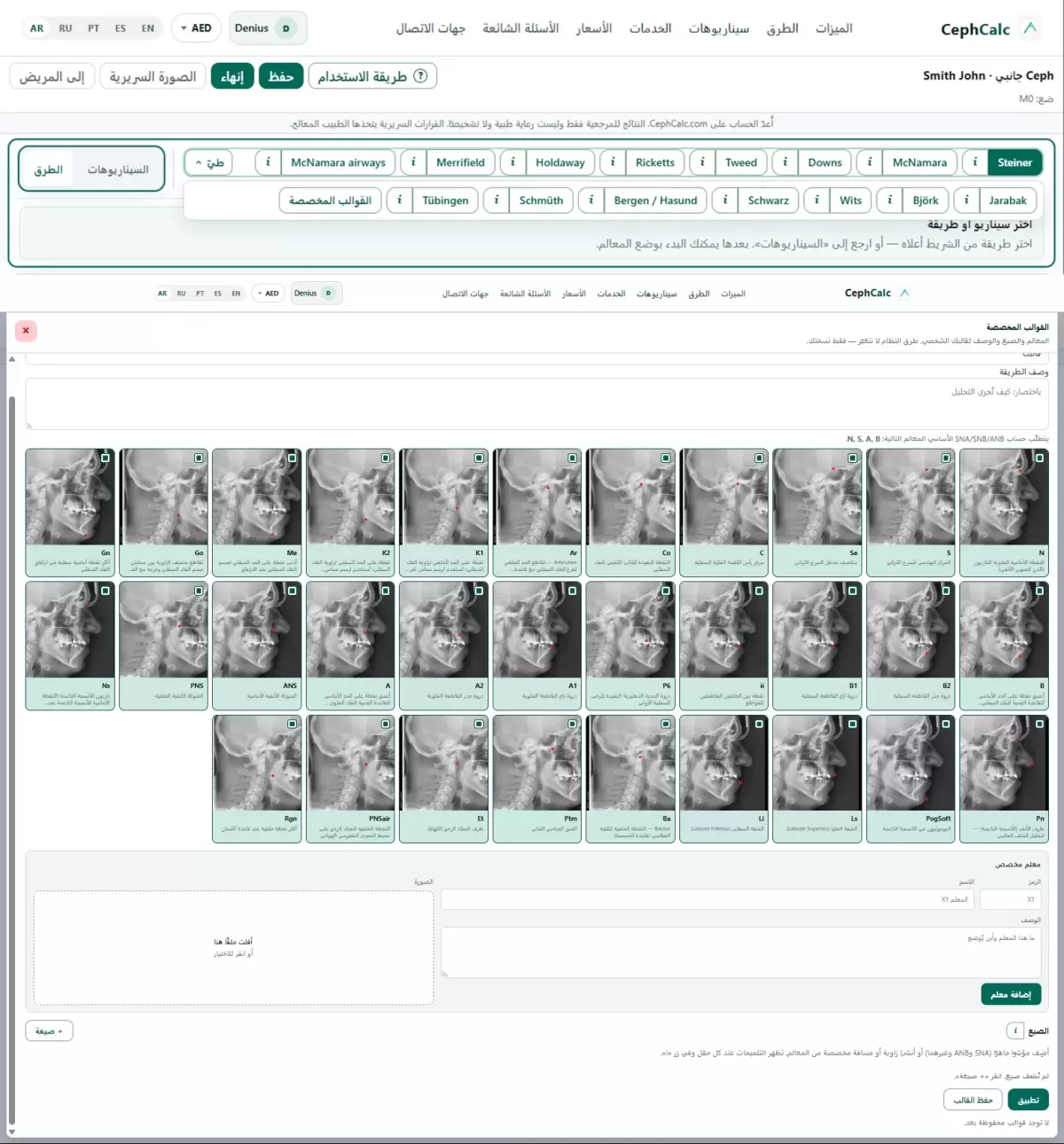
Task: Tick the checkbox on landmark Co card
Action: [666, 458]
